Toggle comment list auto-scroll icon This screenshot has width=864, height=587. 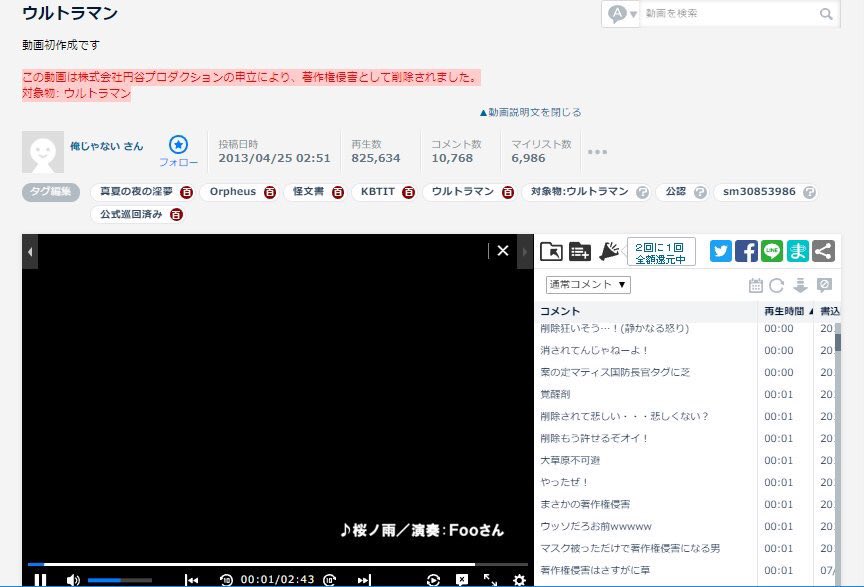point(800,286)
